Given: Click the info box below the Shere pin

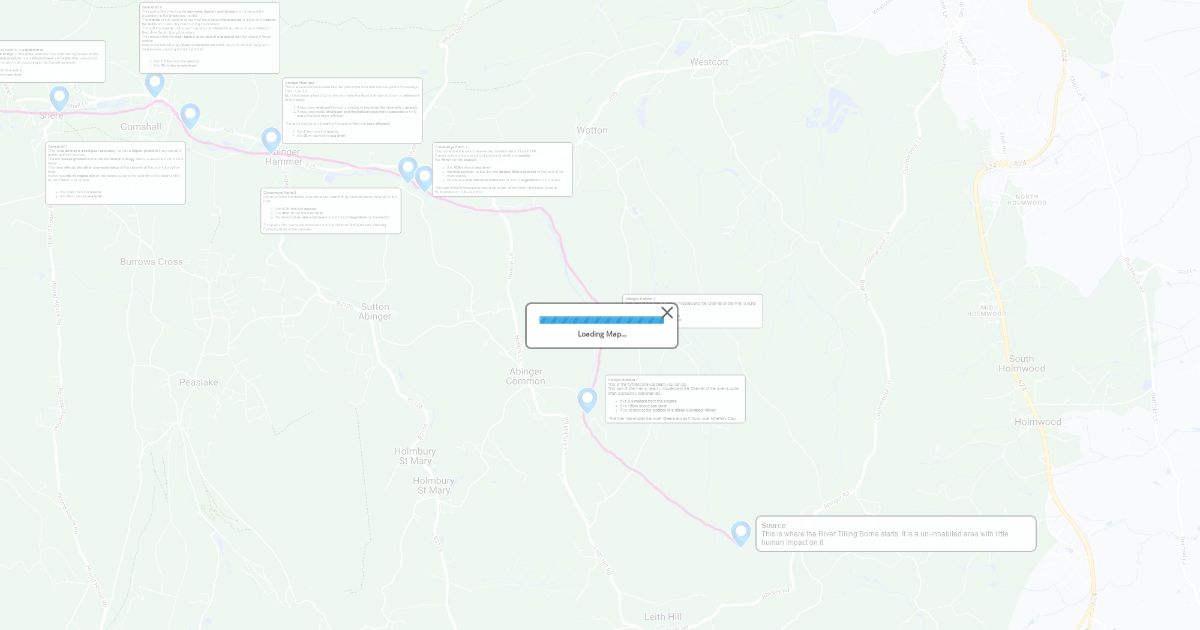Looking at the screenshot, I should [x=115, y=172].
